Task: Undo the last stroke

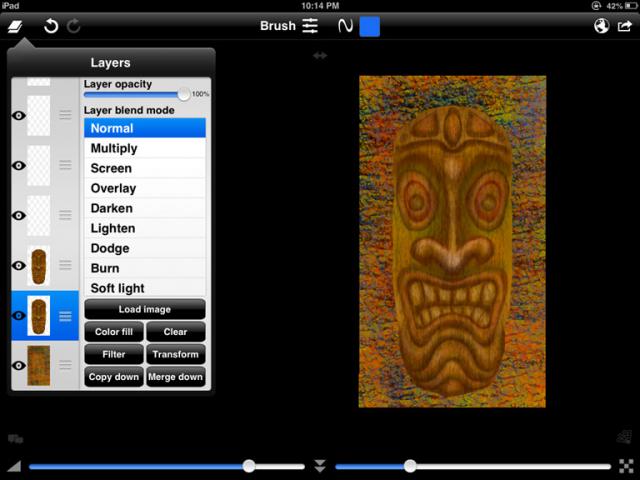Action: [51, 26]
